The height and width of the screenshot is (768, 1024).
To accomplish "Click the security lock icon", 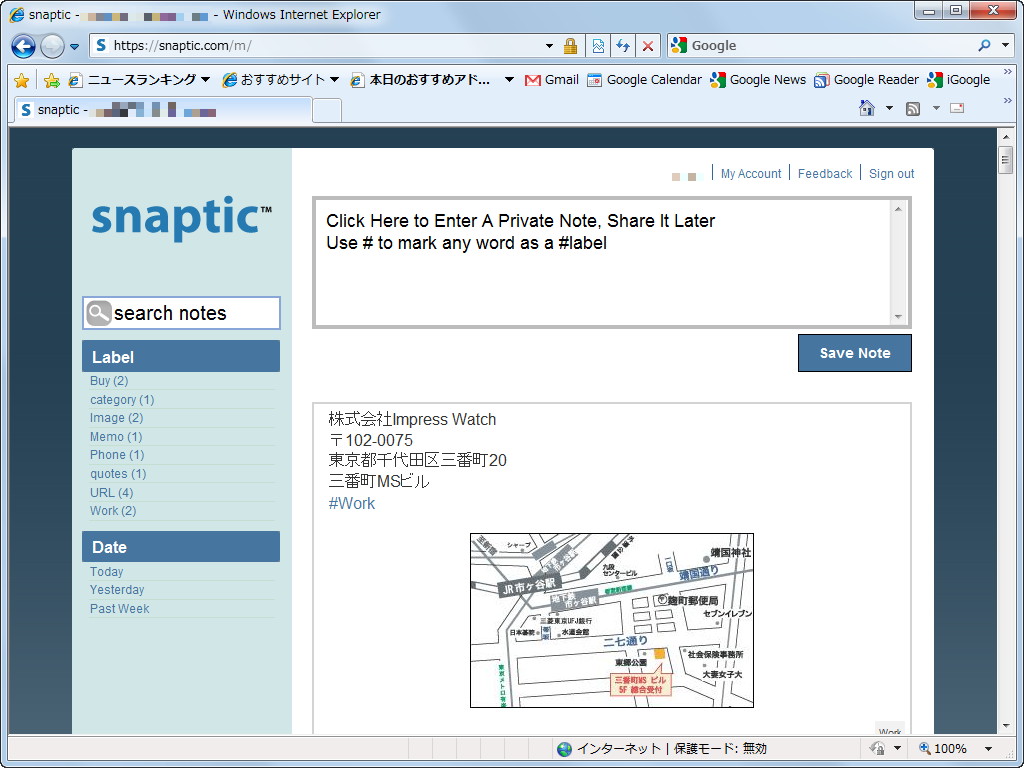I will pos(570,46).
